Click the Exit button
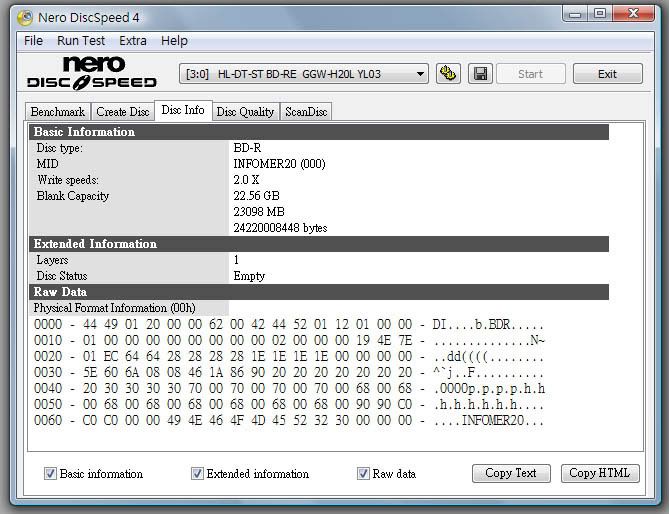The image size is (669, 514). click(607, 74)
